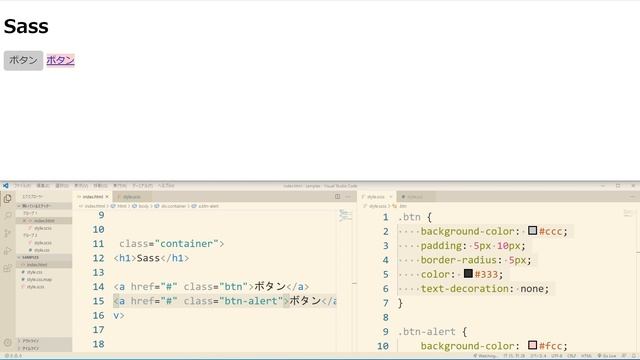
Task: Click line number 15 in index.html
Action: point(98,301)
